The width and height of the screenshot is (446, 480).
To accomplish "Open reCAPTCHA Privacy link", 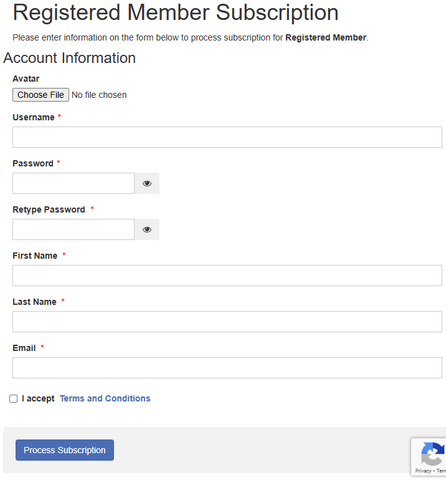I will tap(423, 471).
